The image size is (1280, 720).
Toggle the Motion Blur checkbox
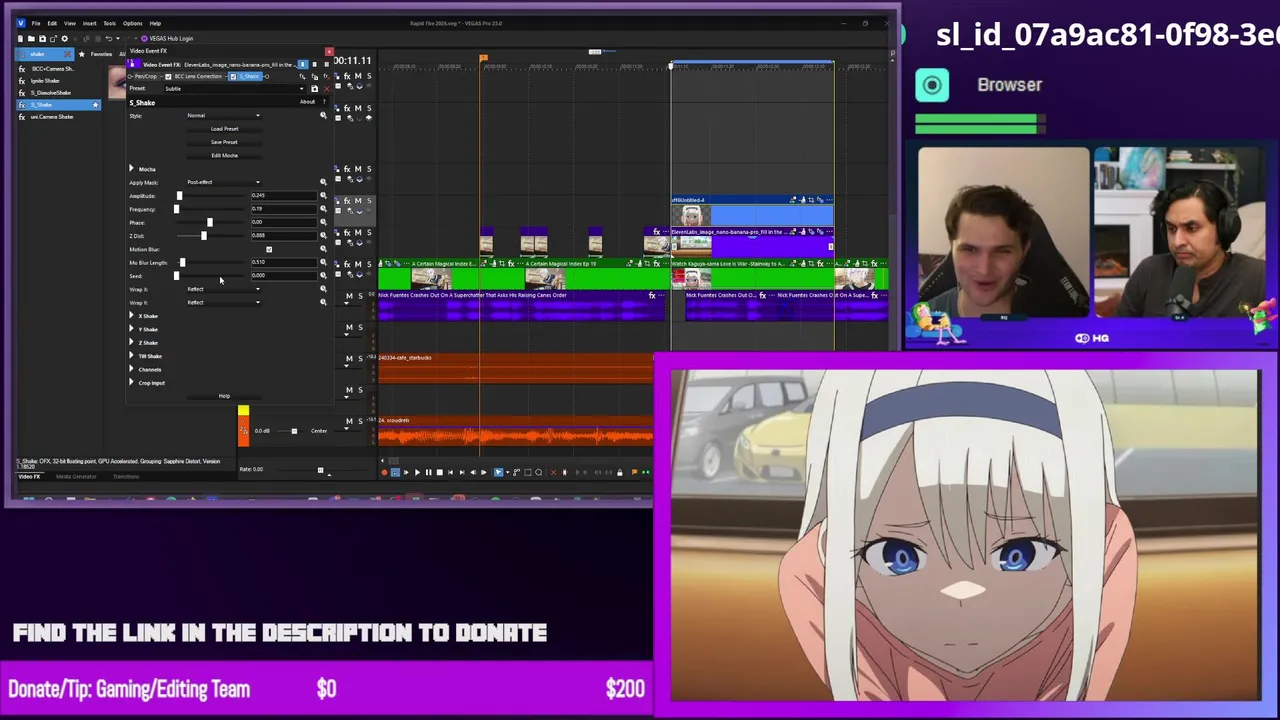[268, 249]
